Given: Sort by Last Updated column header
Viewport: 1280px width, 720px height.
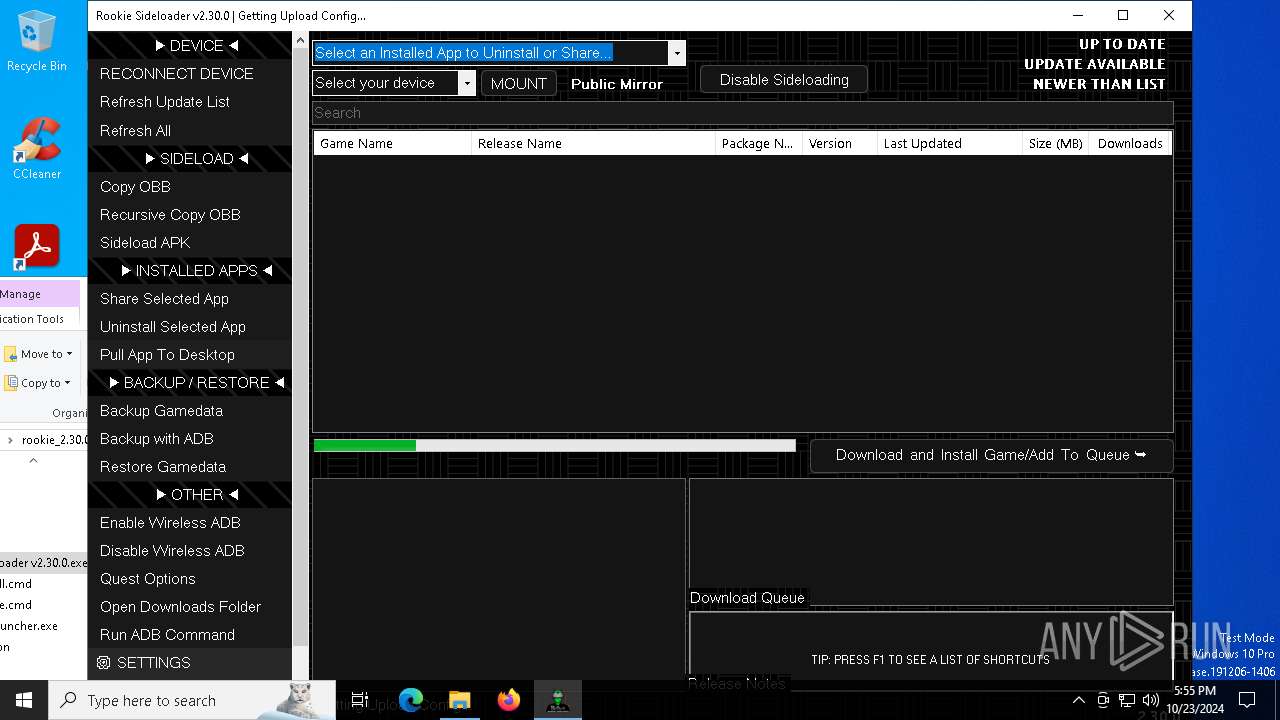Looking at the screenshot, I should click(950, 143).
